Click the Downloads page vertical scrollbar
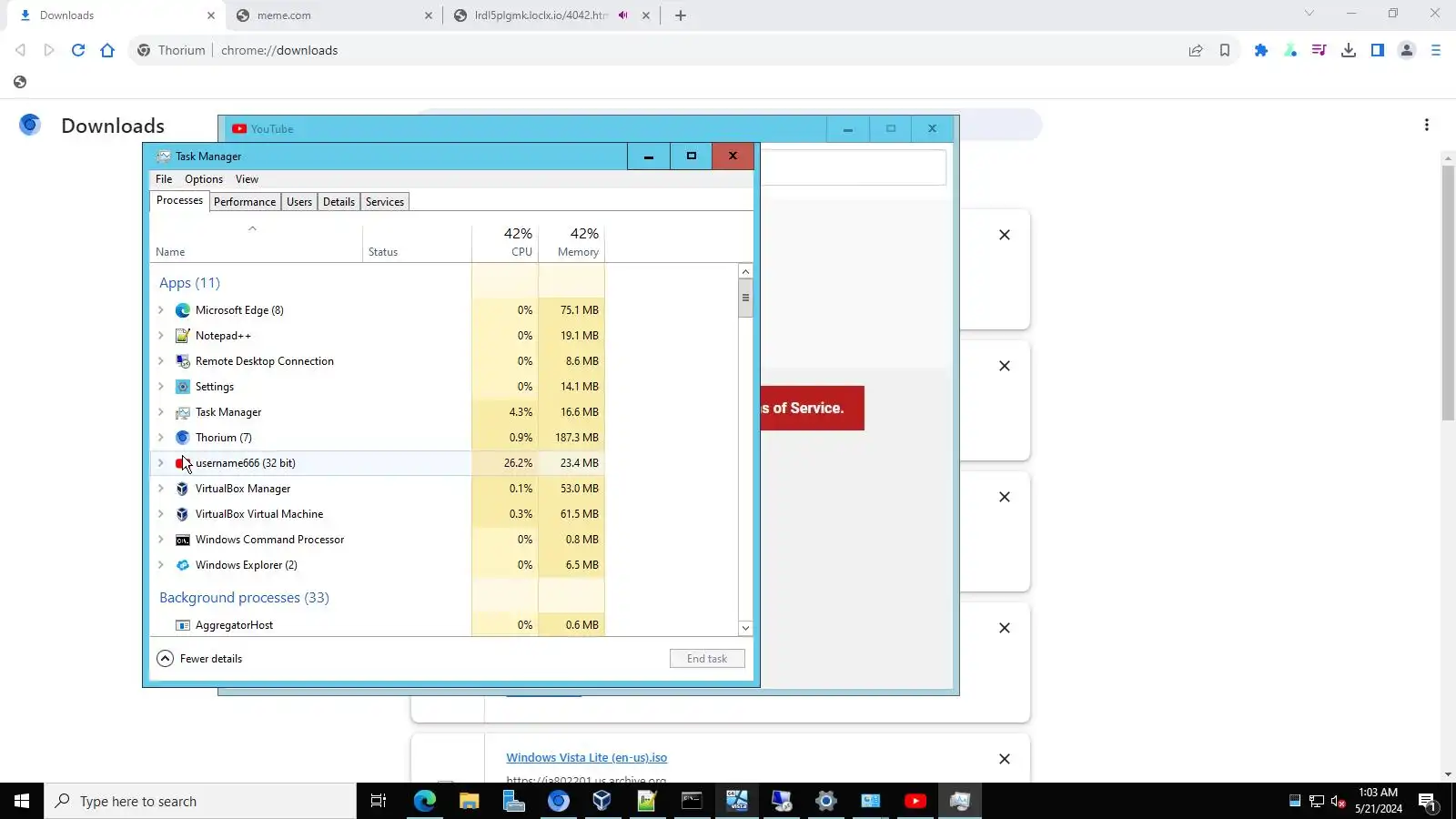The width and height of the screenshot is (1456, 819). (1448, 291)
